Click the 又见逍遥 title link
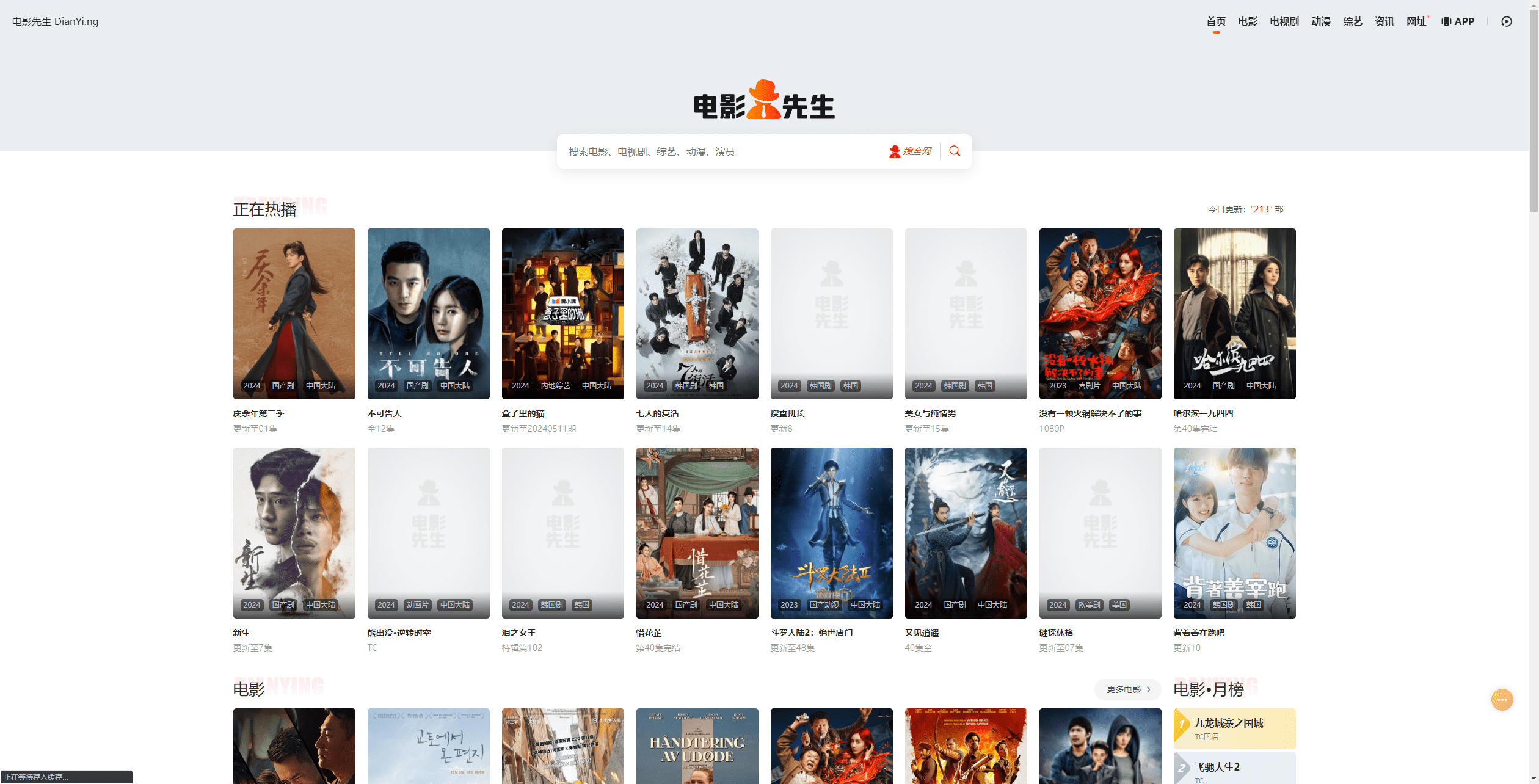The image size is (1539, 784). coord(922,633)
